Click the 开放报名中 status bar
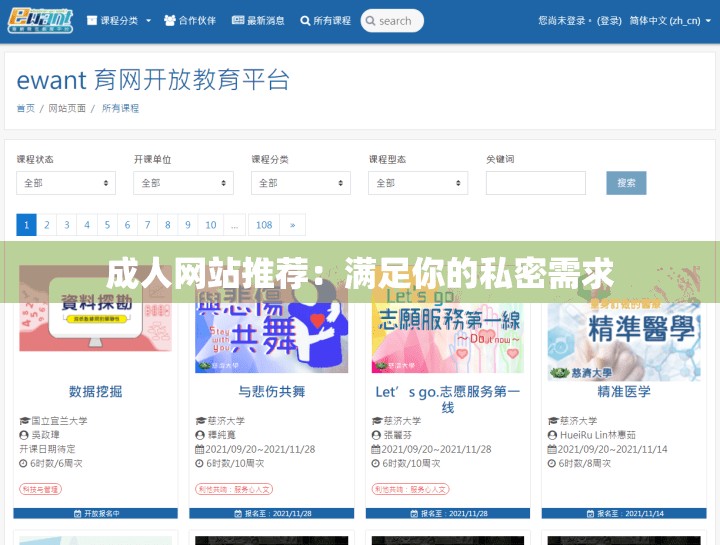 [96, 513]
